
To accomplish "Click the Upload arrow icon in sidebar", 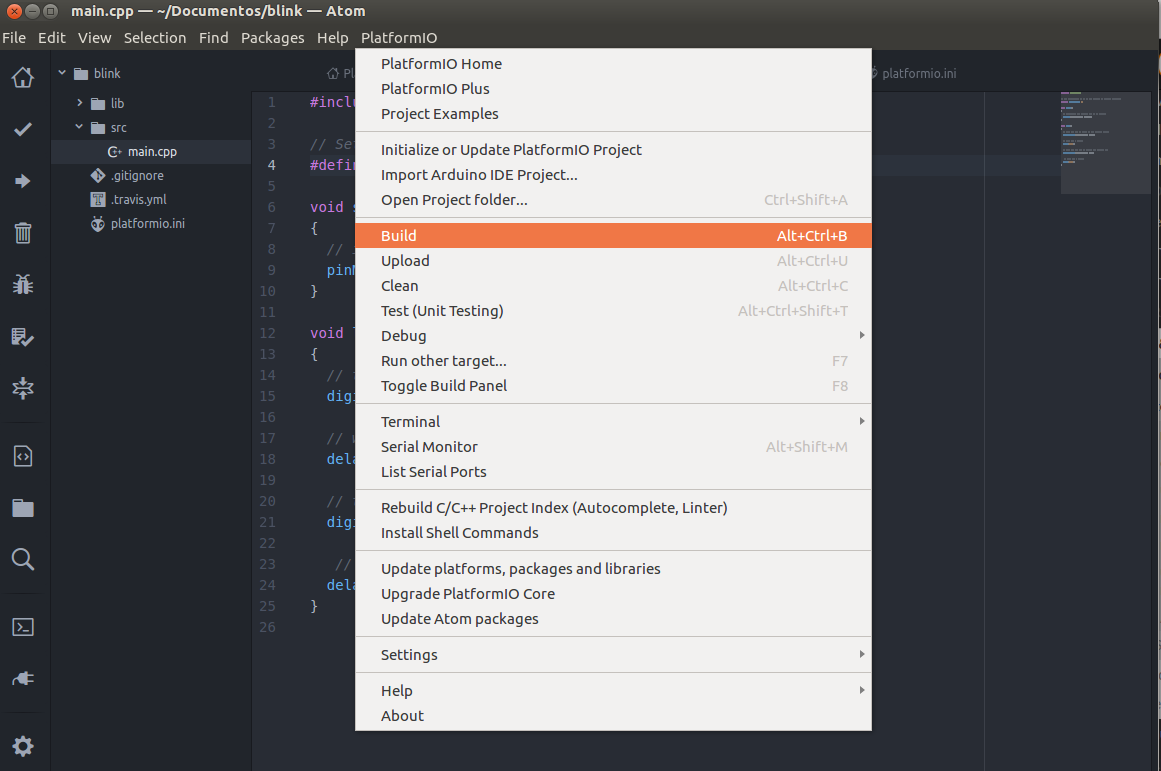I will 23,181.
